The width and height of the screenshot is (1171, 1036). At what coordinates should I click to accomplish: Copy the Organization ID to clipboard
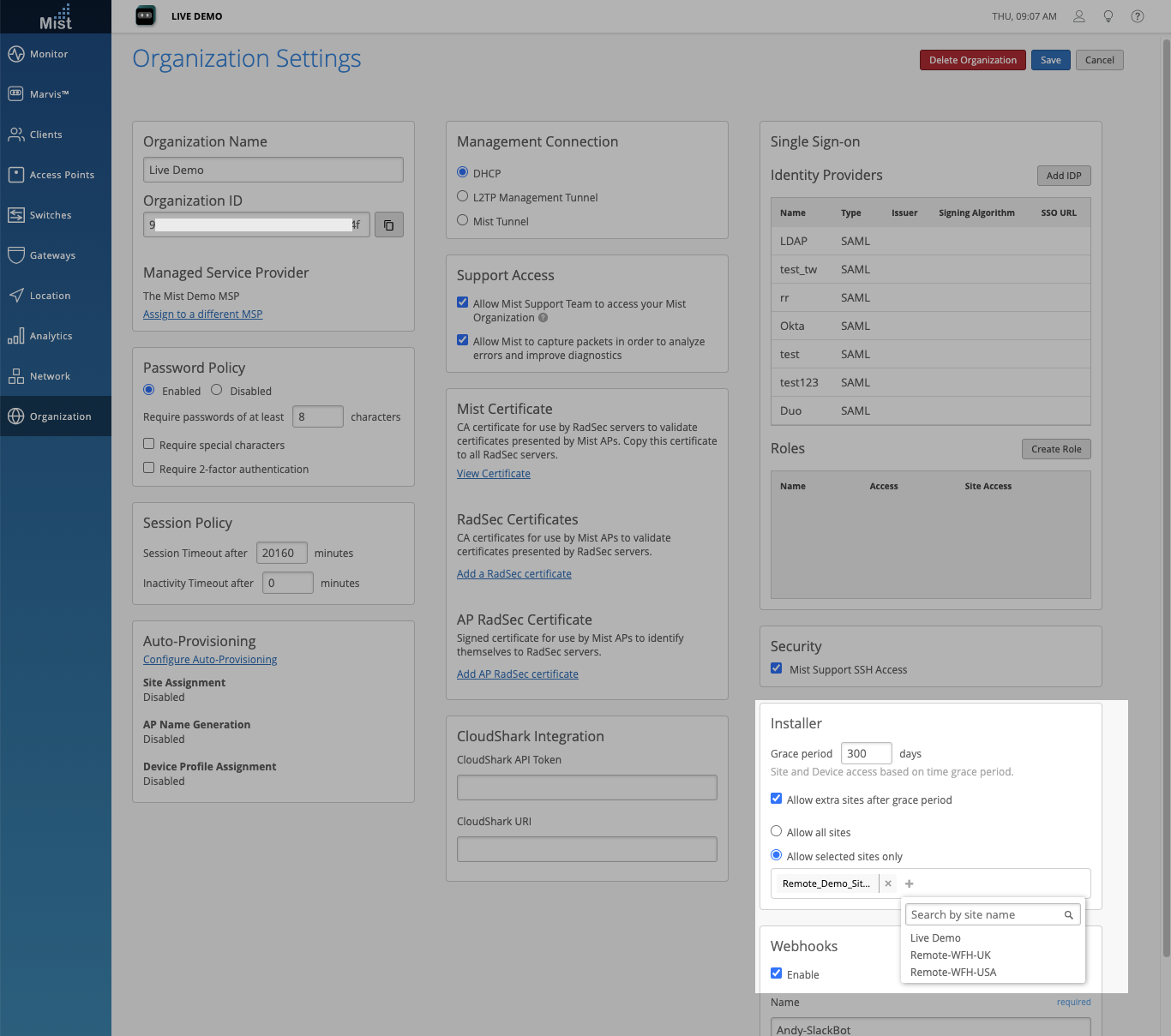click(x=388, y=225)
